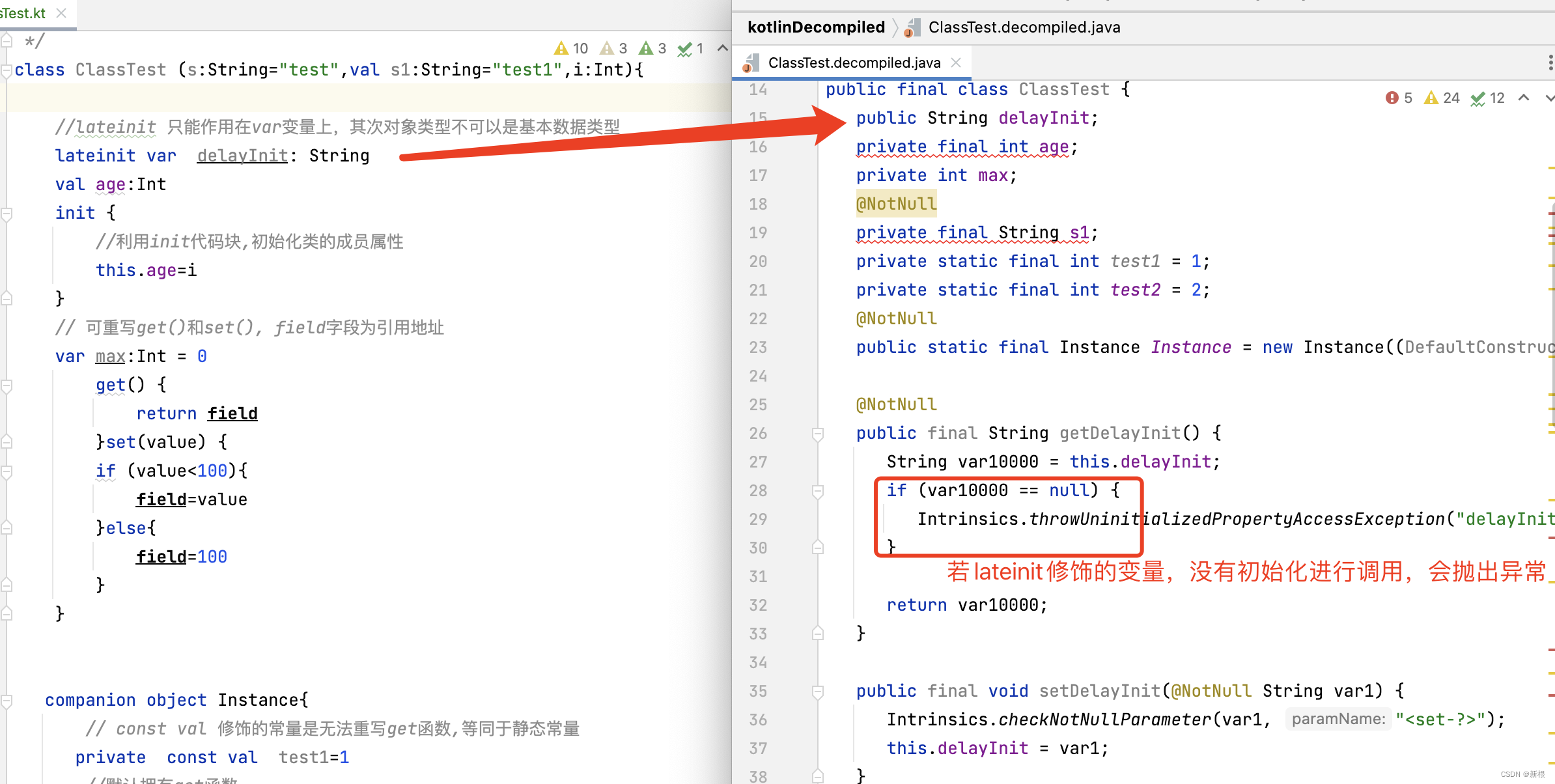Click line number 23 in the gutter
Viewport: 1555px width, 784px height.
click(758, 347)
